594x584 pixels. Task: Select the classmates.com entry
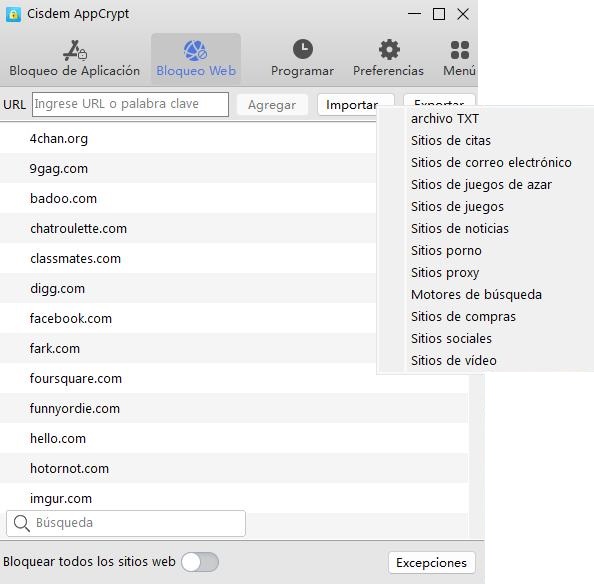tap(188, 258)
